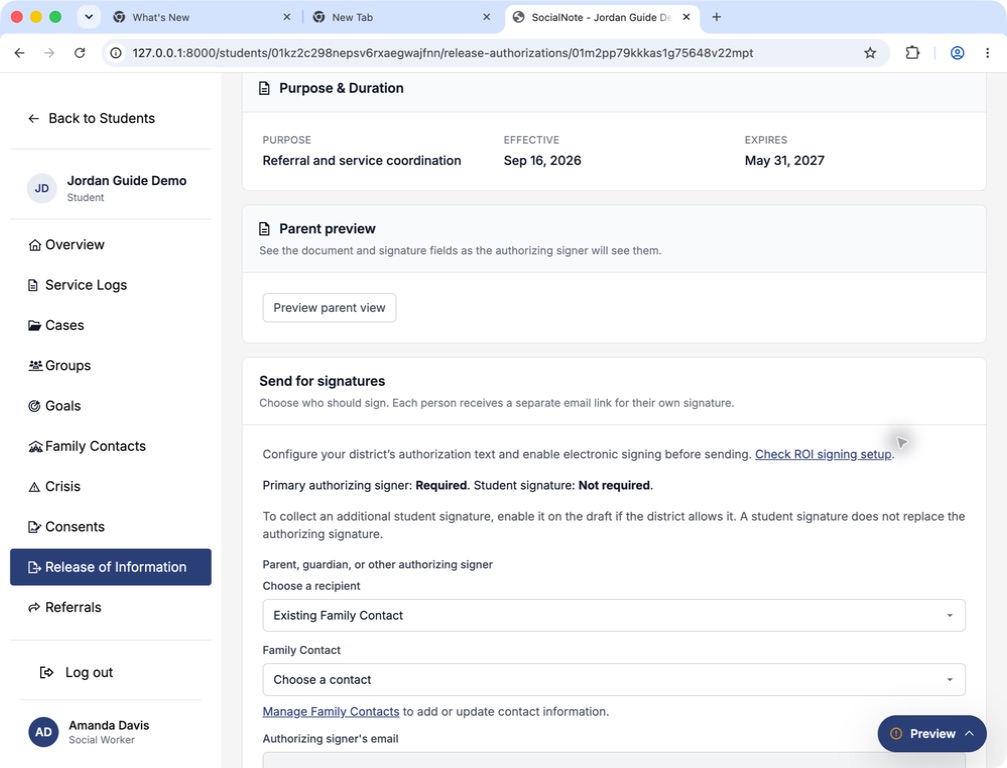The width and height of the screenshot is (1007, 768).
Task: Bookmark this page with the star icon
Action: point(870,53)
